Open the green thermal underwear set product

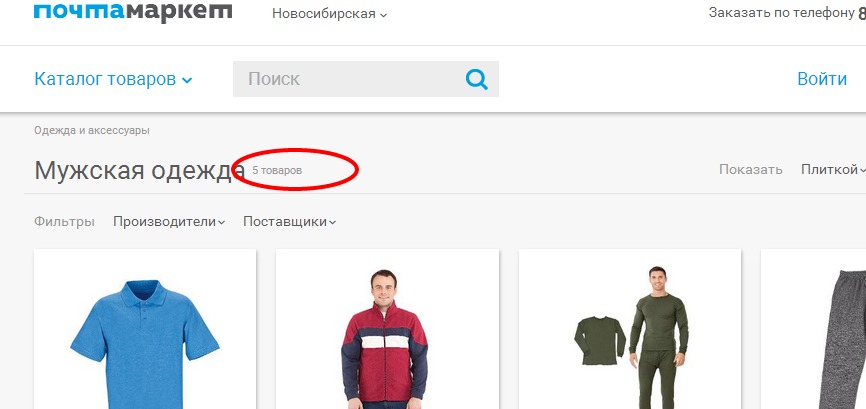(630, 329)
